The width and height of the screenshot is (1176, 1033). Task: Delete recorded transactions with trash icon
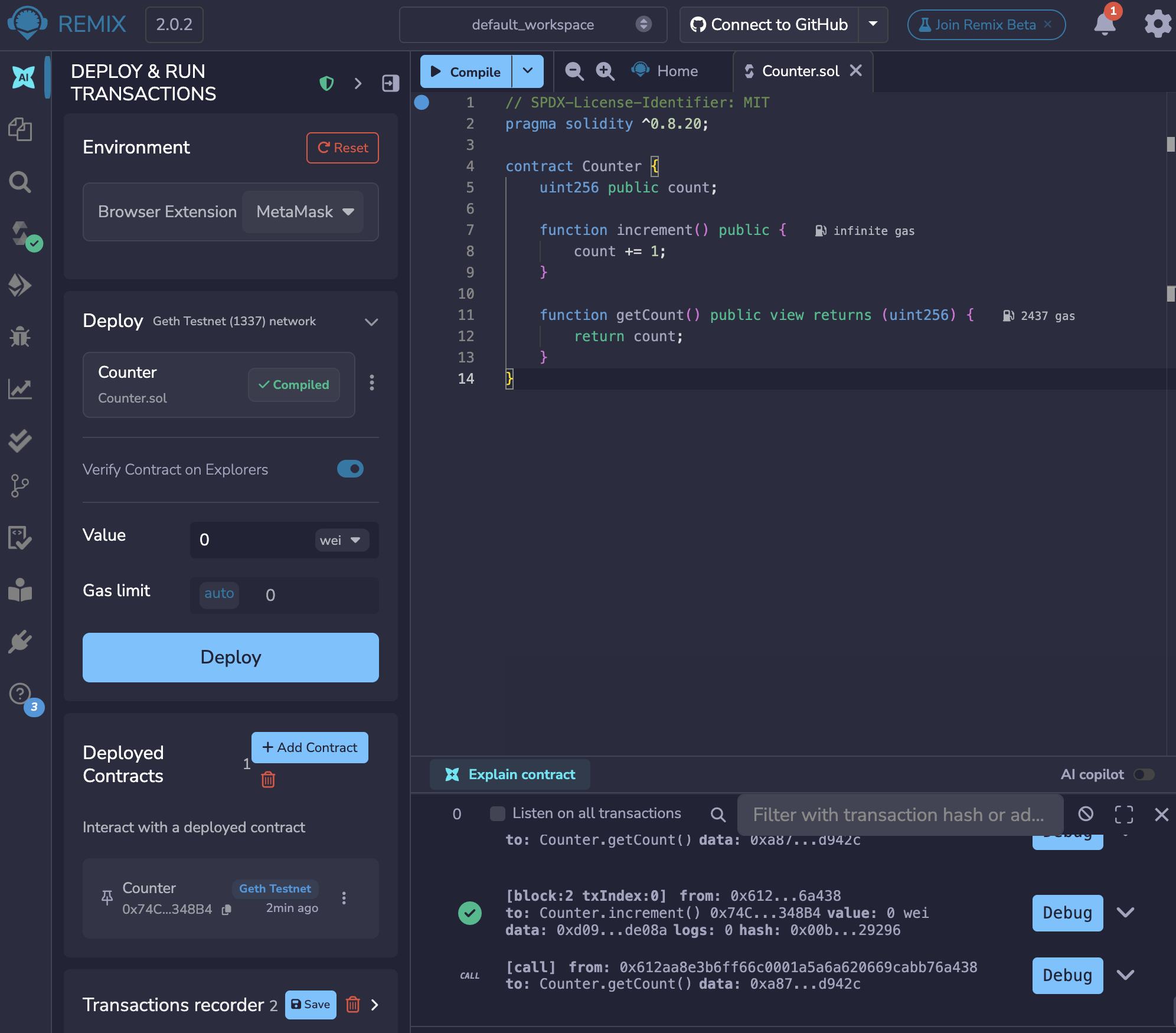(x=353, y=1005)
